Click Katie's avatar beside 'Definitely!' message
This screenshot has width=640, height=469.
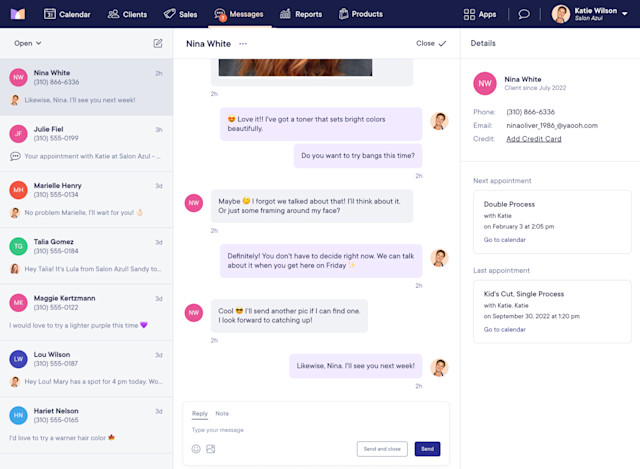tap(439, 258)
